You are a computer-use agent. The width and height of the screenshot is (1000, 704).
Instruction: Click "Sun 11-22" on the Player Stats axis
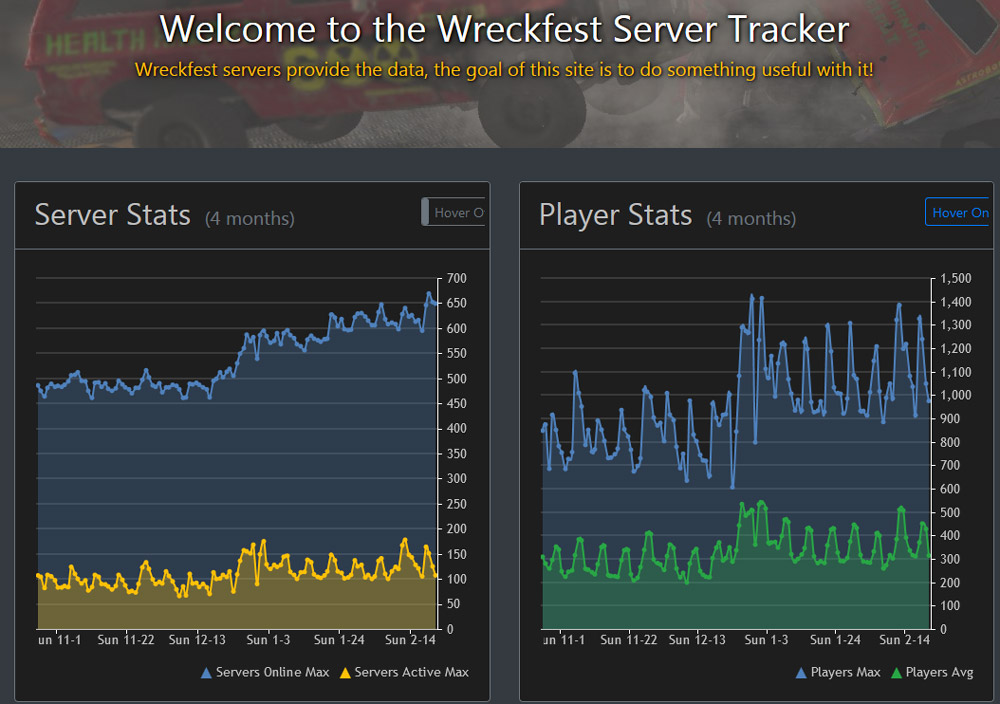coord(628,640)
